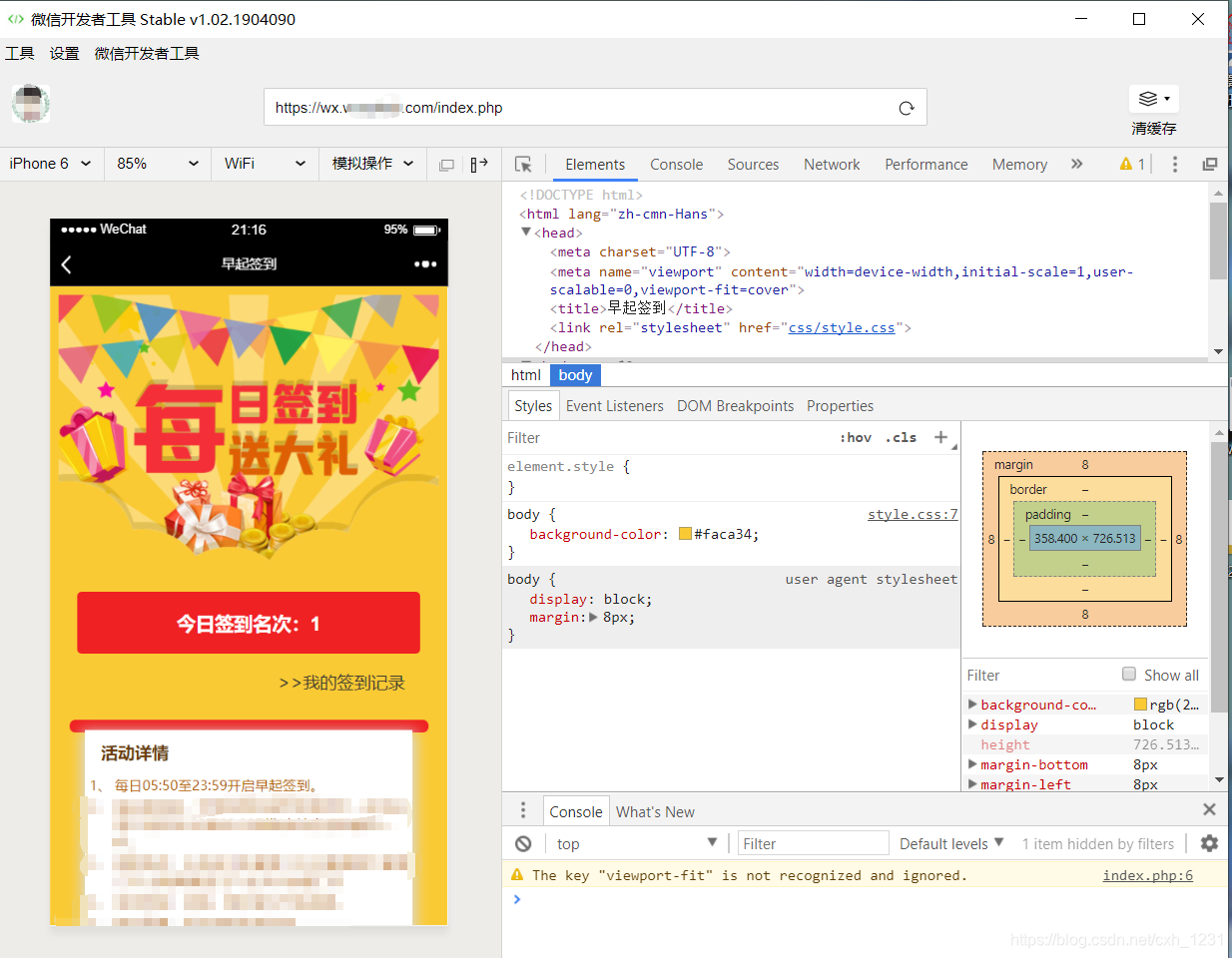1232x958 pixels.
Task: Open the WiFi network throttling dropdown
Action: tap(265, 164)
